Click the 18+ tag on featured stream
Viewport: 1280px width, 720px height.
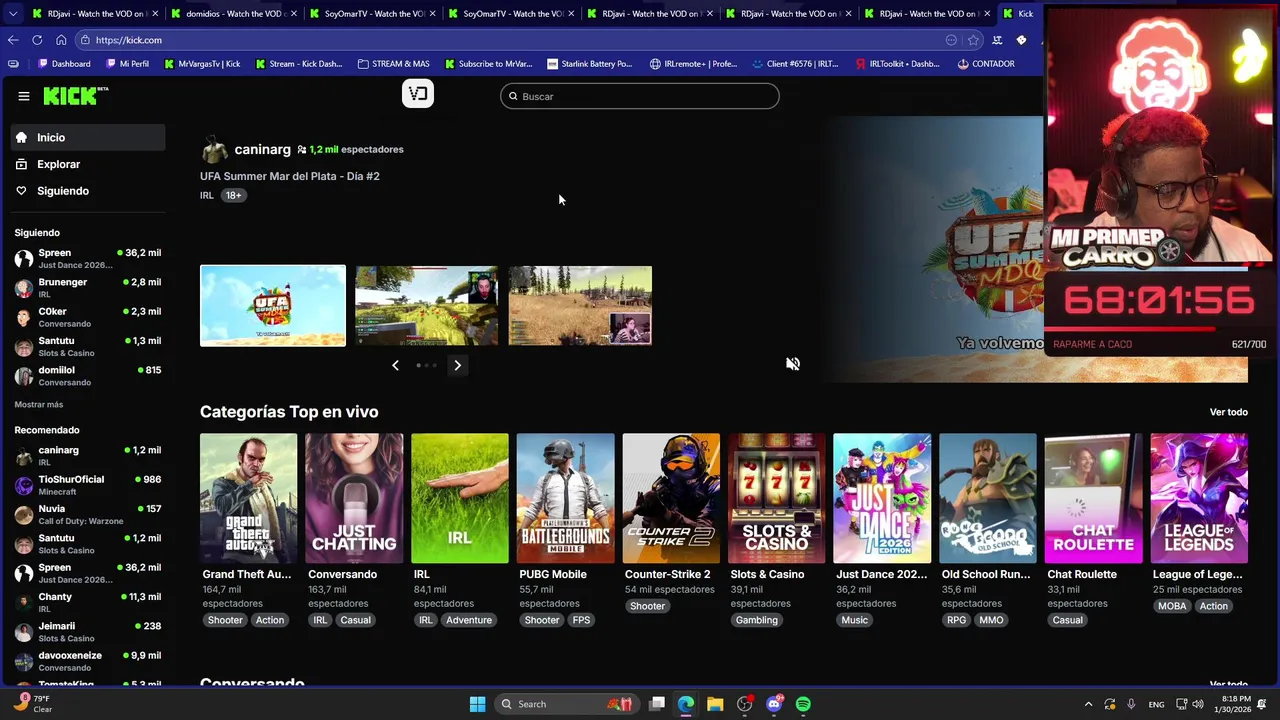coord(233,195)
